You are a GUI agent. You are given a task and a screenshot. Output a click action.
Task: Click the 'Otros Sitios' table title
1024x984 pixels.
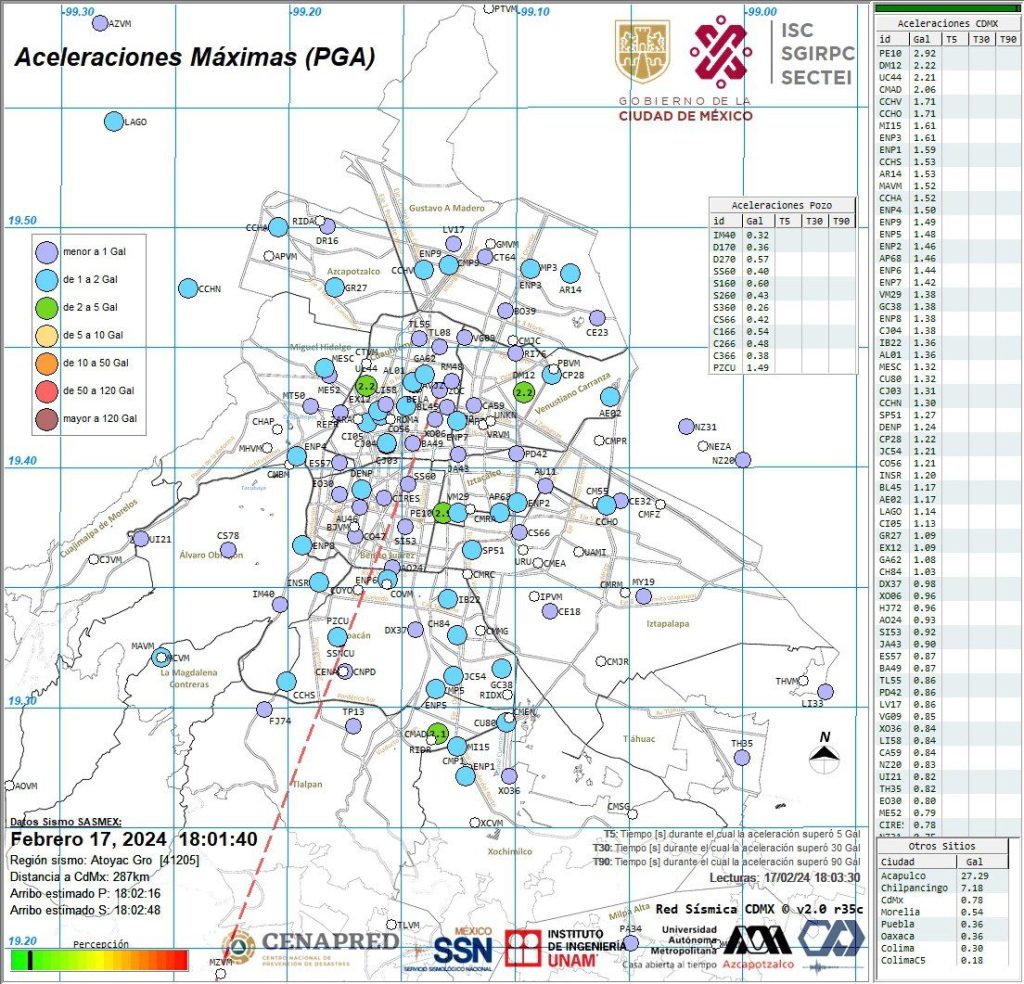point(941,846)
